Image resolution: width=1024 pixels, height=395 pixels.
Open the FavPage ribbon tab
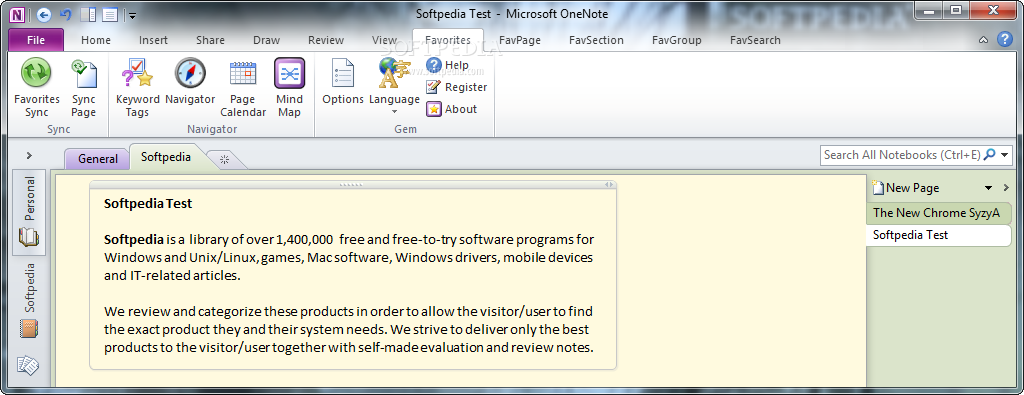pyautogui.click(x=520, y=40)
